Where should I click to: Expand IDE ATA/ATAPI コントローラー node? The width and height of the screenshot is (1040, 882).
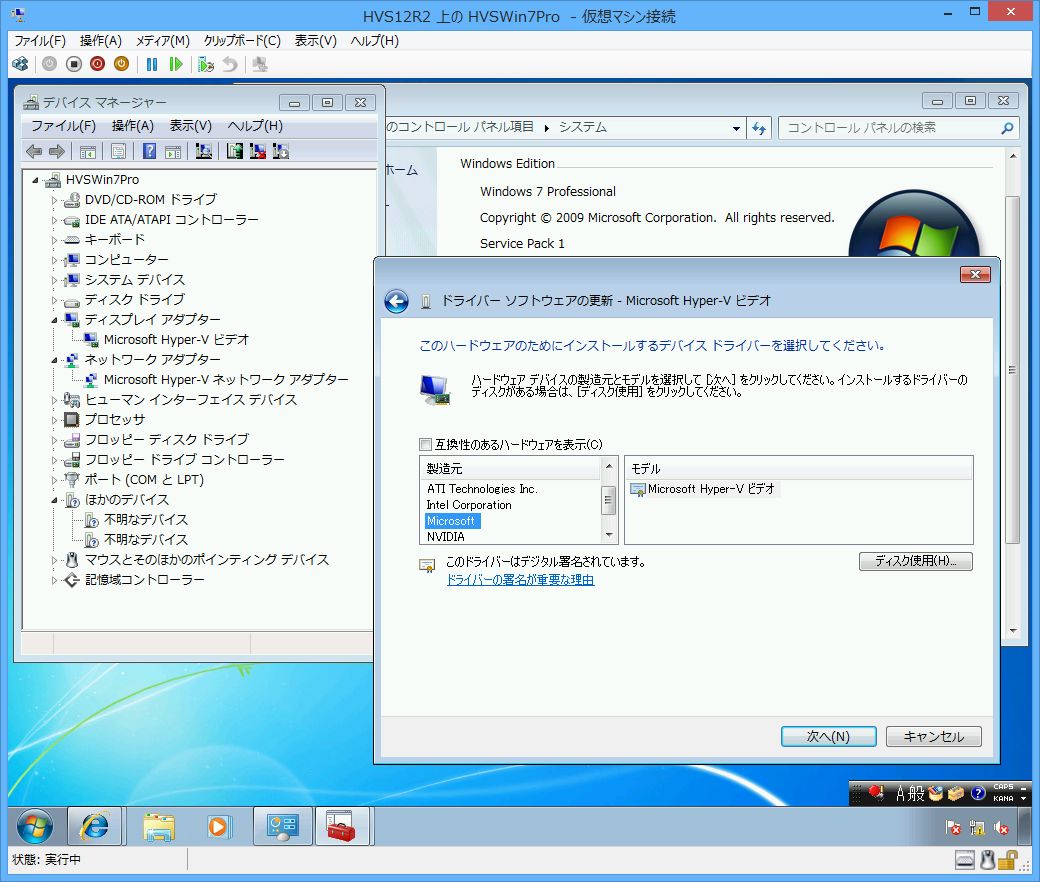54,220
